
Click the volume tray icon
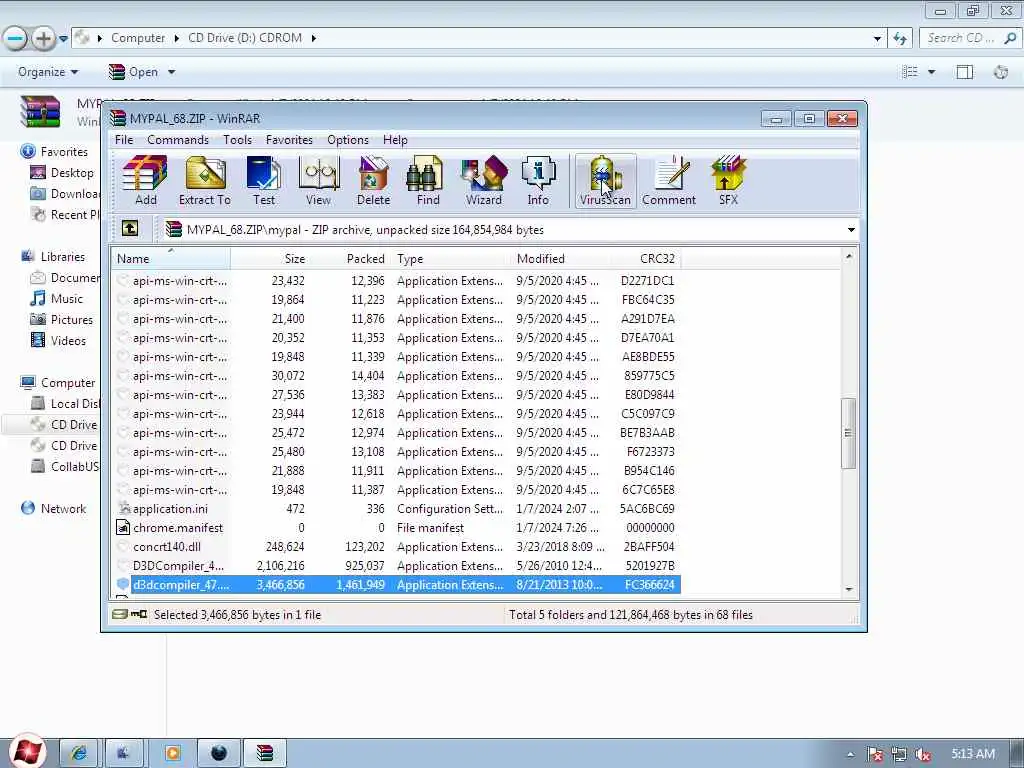click(923, 754)
